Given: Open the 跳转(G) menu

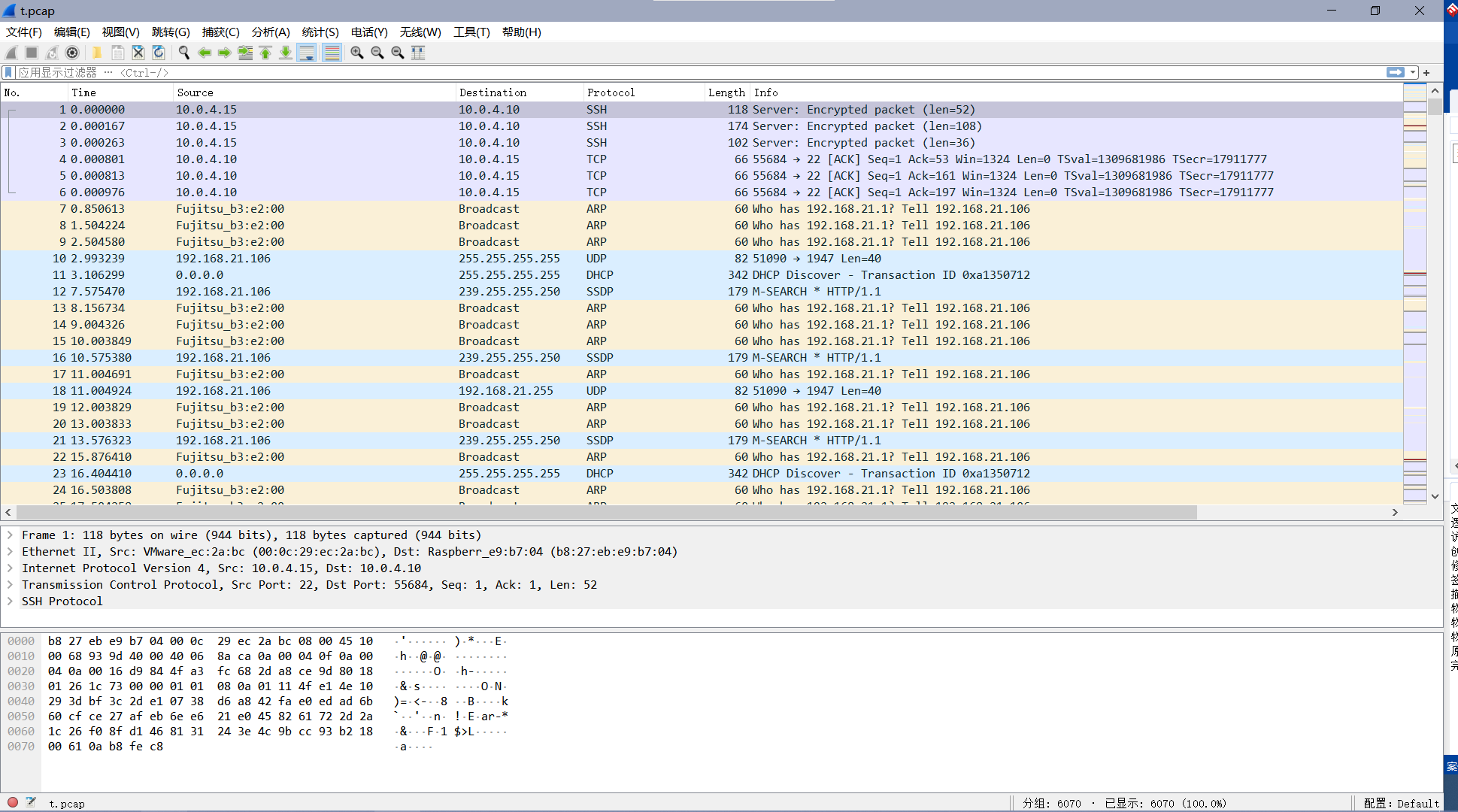Looking at the screenshot, I should (171, 32).
